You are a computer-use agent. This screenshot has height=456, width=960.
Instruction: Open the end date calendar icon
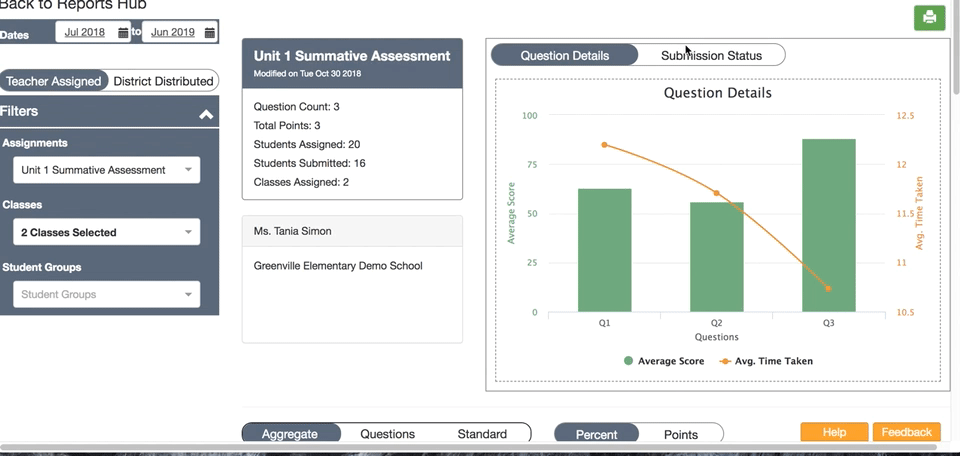click(209, 32)
